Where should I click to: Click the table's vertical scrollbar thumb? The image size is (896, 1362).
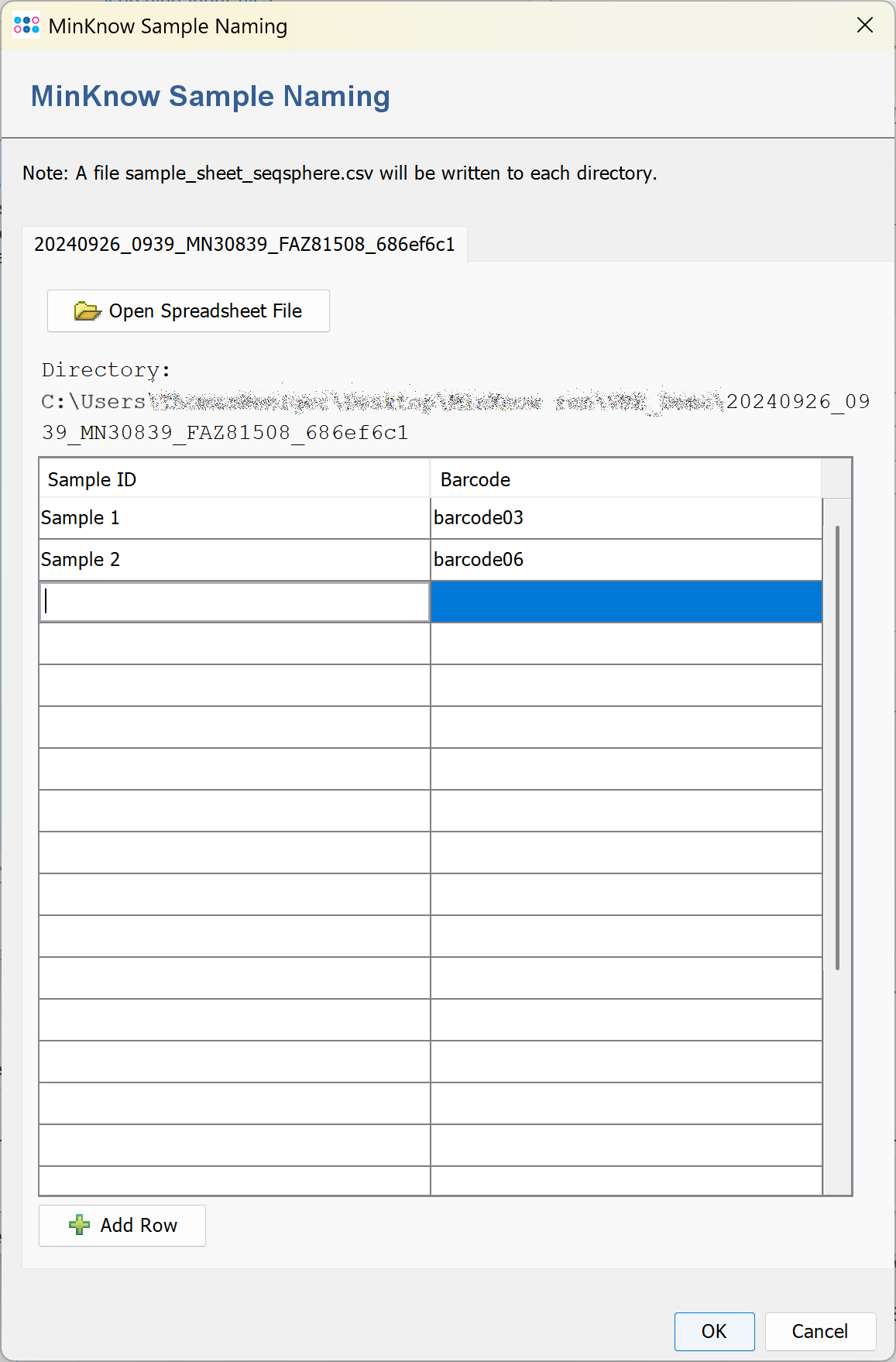coord(837,747)
